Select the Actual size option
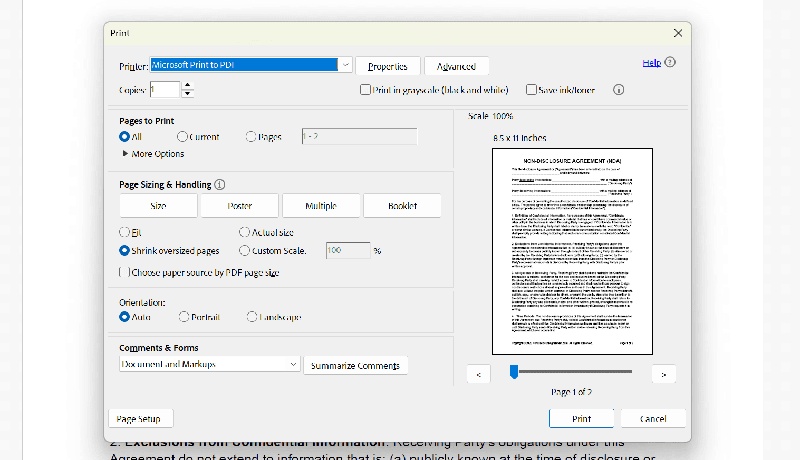The width and height of the screenshot is (800, 460). pos(244,232)
